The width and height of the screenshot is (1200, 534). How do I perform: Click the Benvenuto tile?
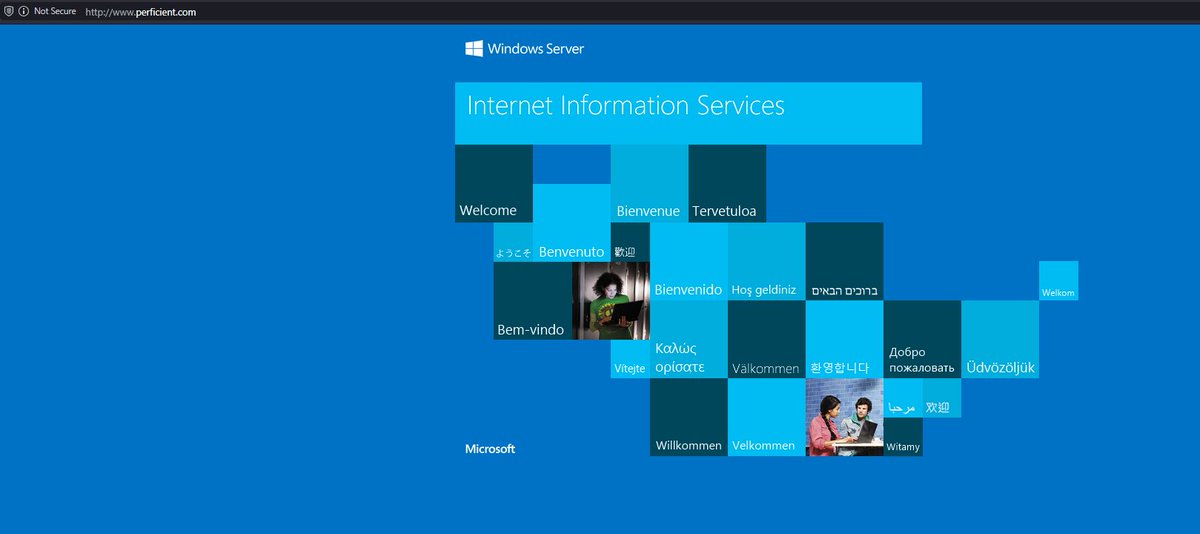[572, 222]
